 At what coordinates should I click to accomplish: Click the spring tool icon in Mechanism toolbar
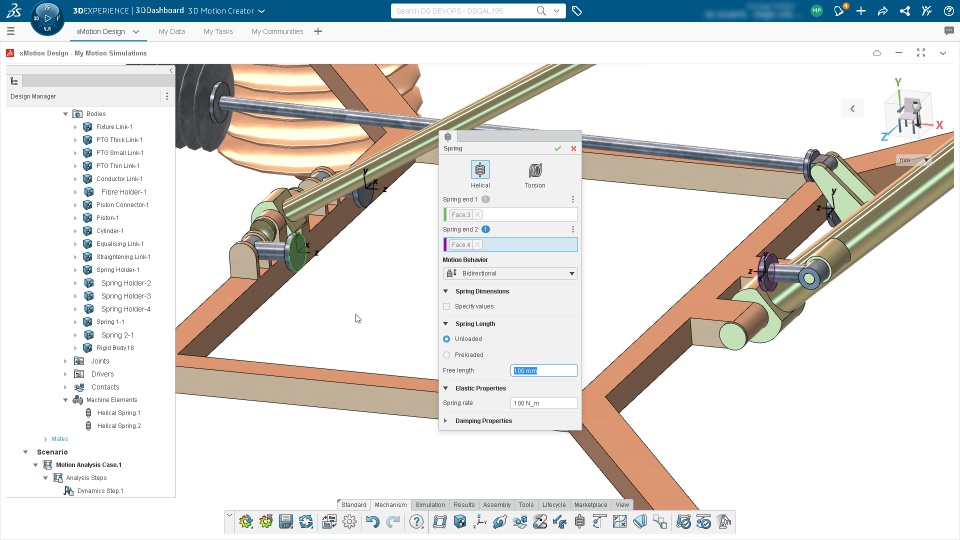[580, 522]
